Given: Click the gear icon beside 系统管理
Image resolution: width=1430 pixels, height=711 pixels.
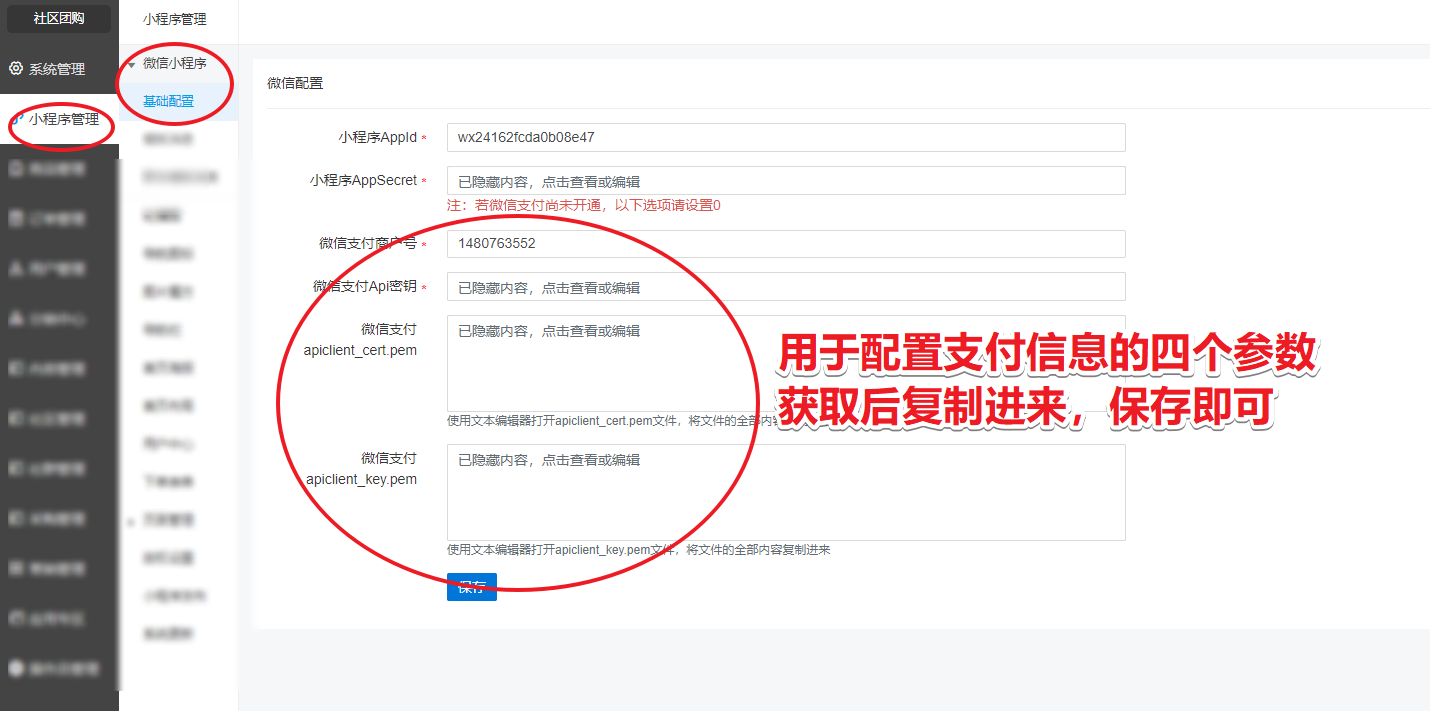Looking at the screenshot, I should pyautogui.click(x=16, y=69).
